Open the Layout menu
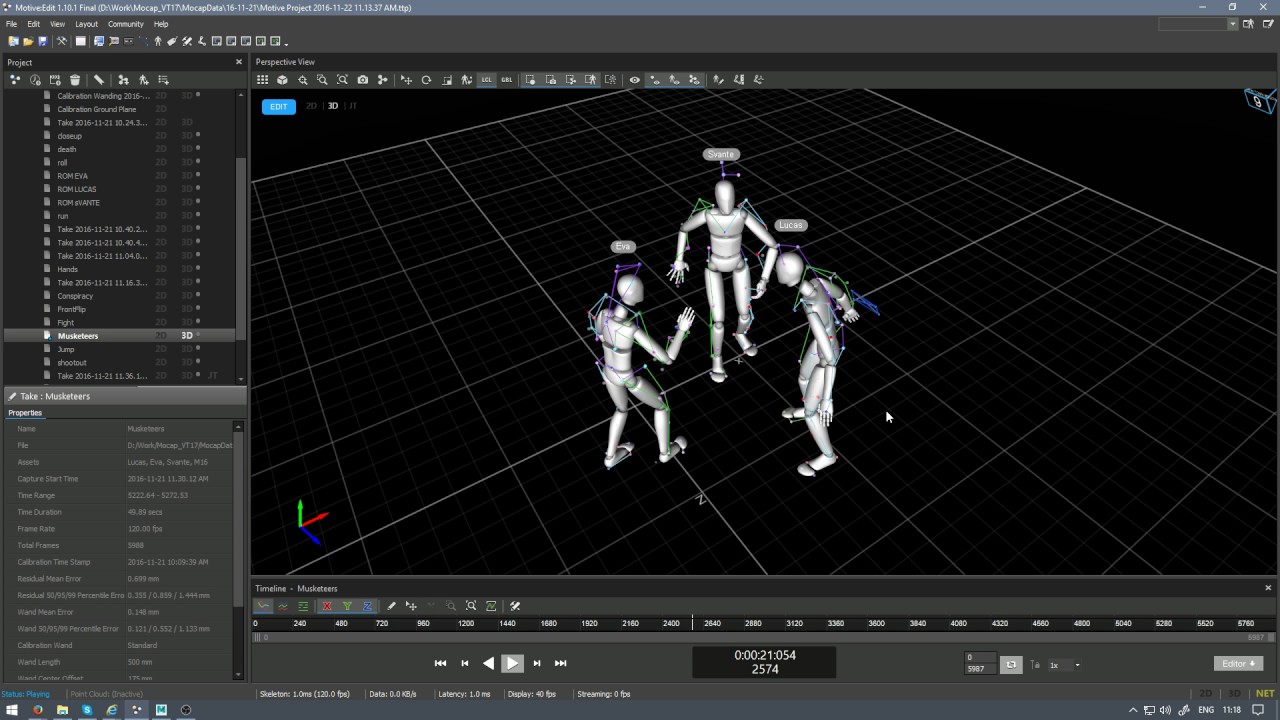 click(x=87, y=24)
